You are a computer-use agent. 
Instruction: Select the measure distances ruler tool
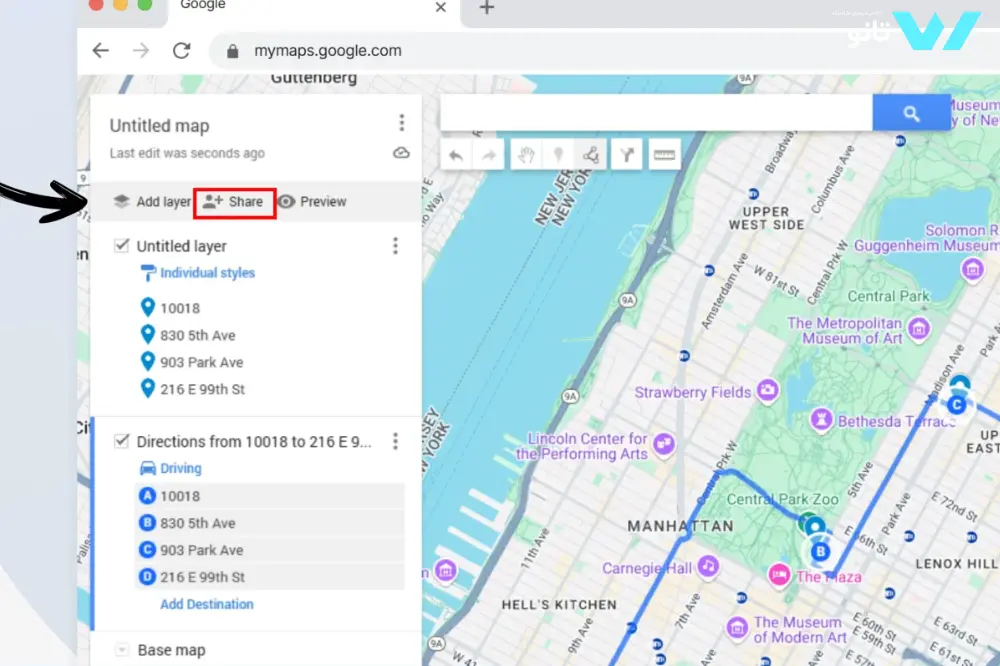(x=665, y=155)
